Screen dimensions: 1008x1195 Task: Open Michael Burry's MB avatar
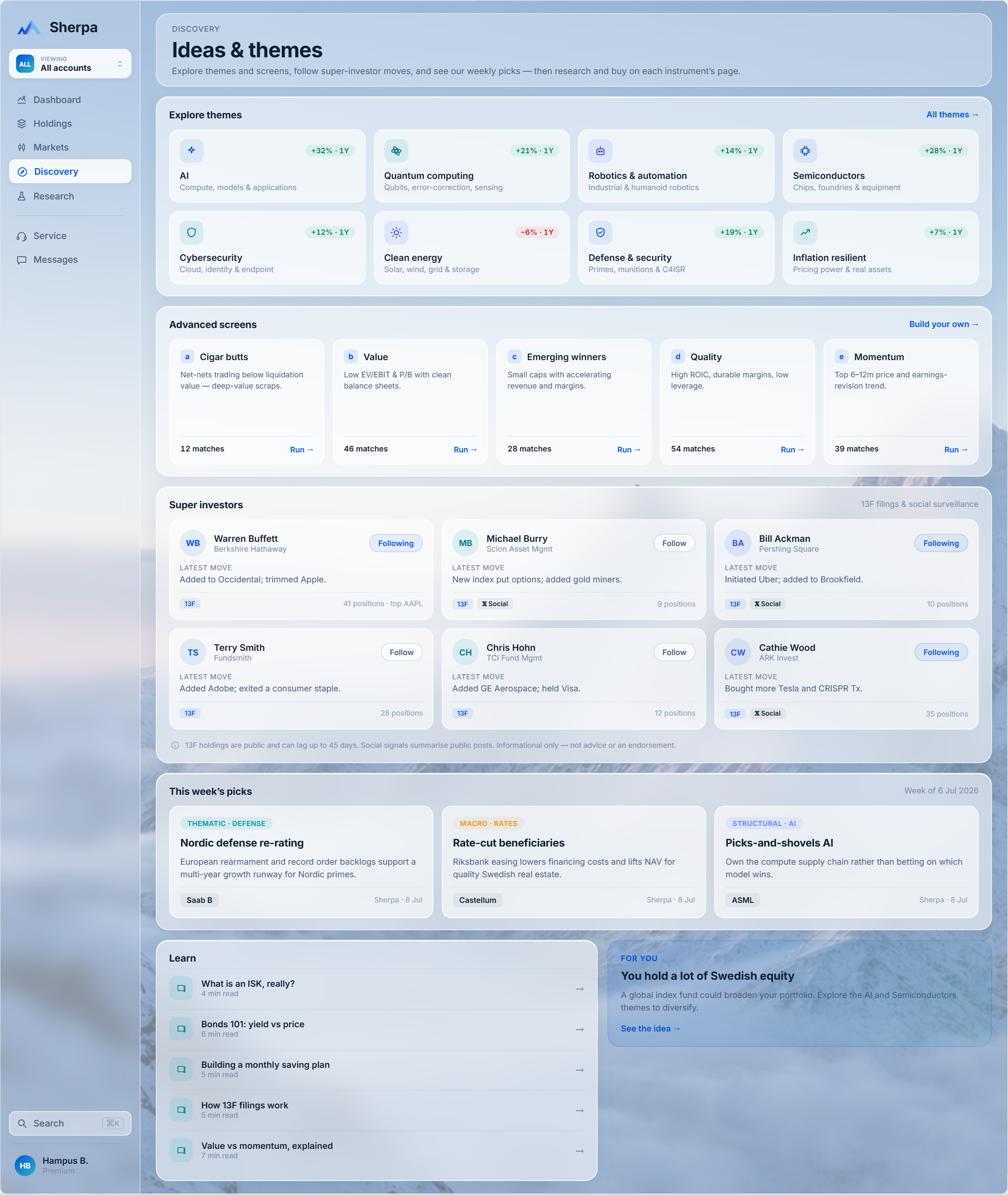[x=466, y=543]
